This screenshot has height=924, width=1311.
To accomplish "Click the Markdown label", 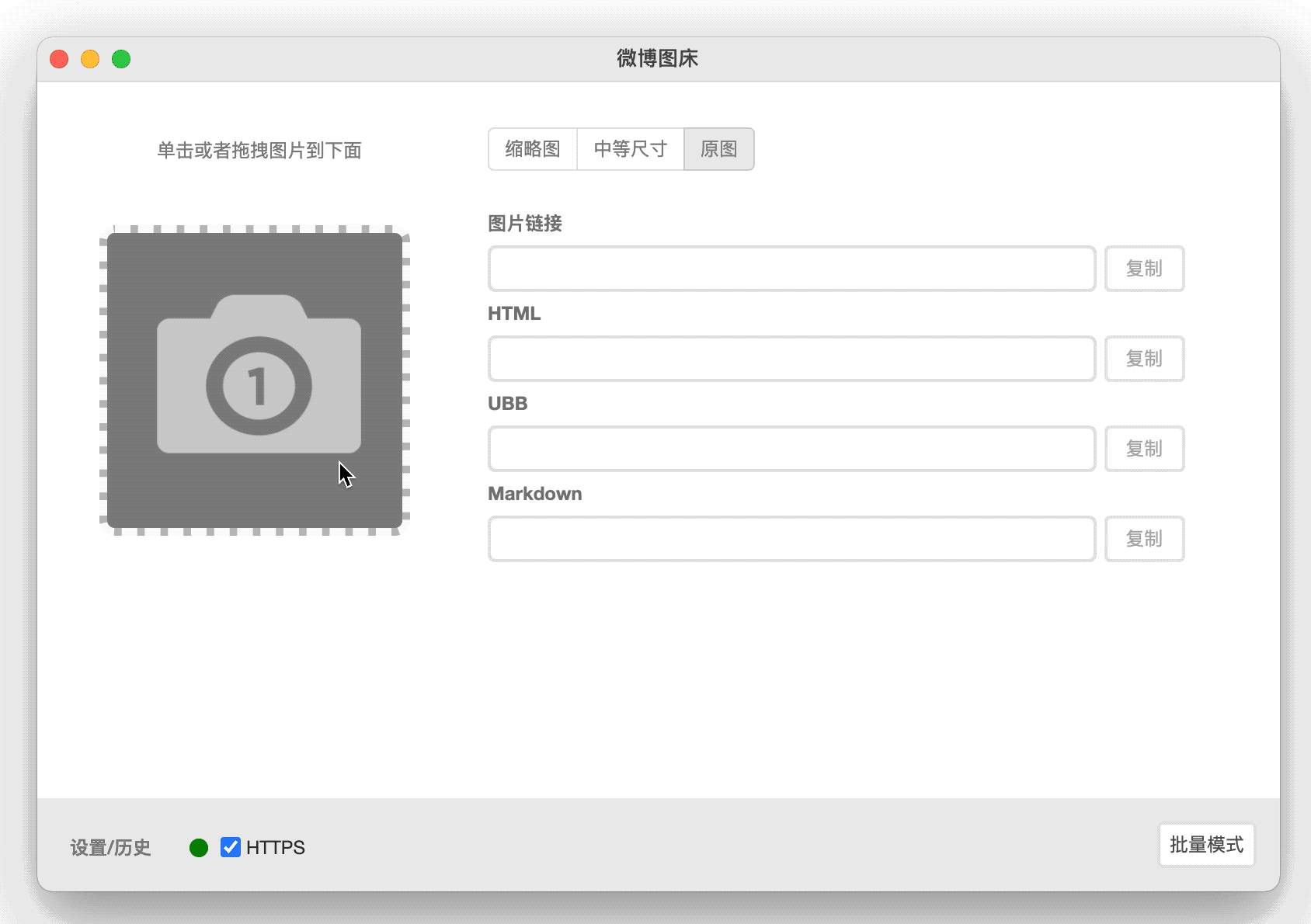I will click(x=534, y=494).
